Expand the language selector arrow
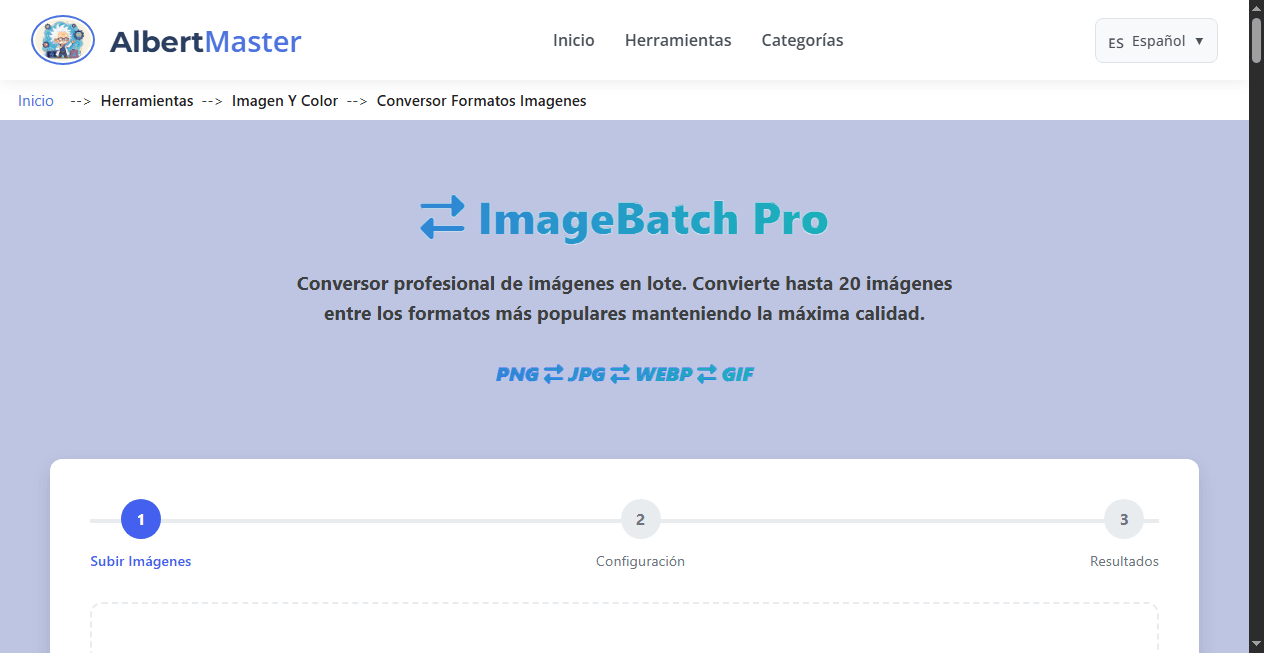This screenshot has height=653, width=1264. pyautogui.click(x=1197, y=41)
